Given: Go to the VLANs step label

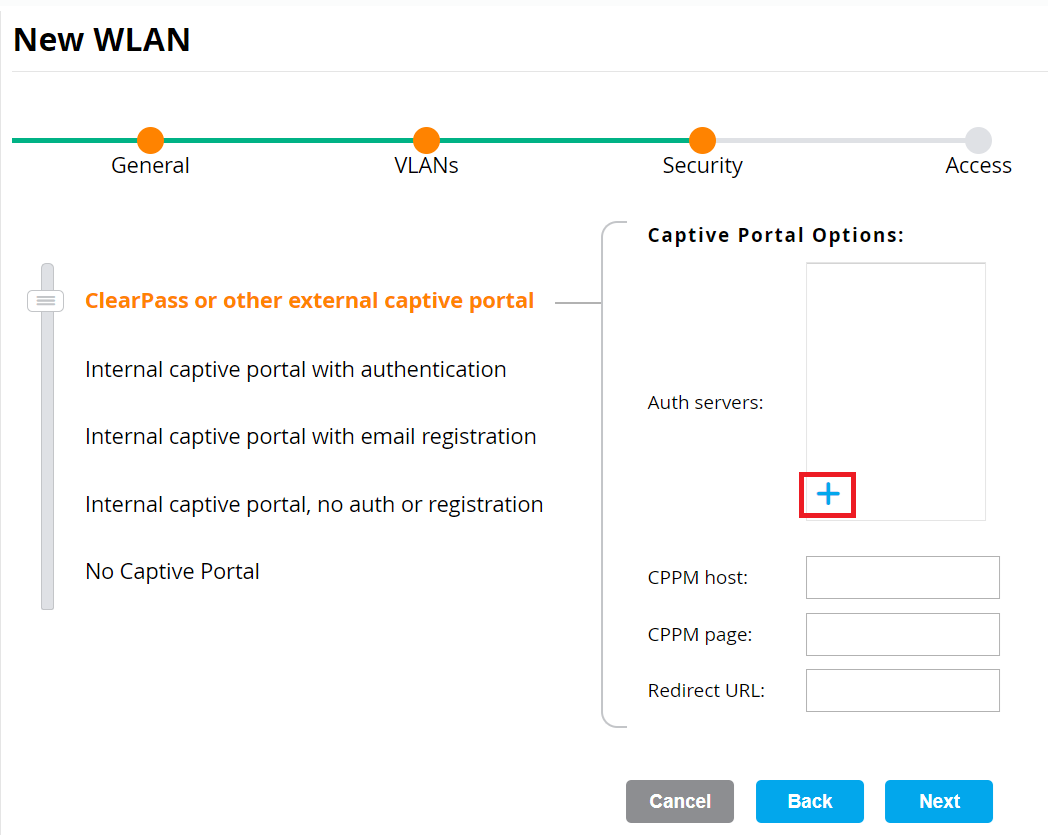Looking at the screenshot, I should tap(426, 166).
